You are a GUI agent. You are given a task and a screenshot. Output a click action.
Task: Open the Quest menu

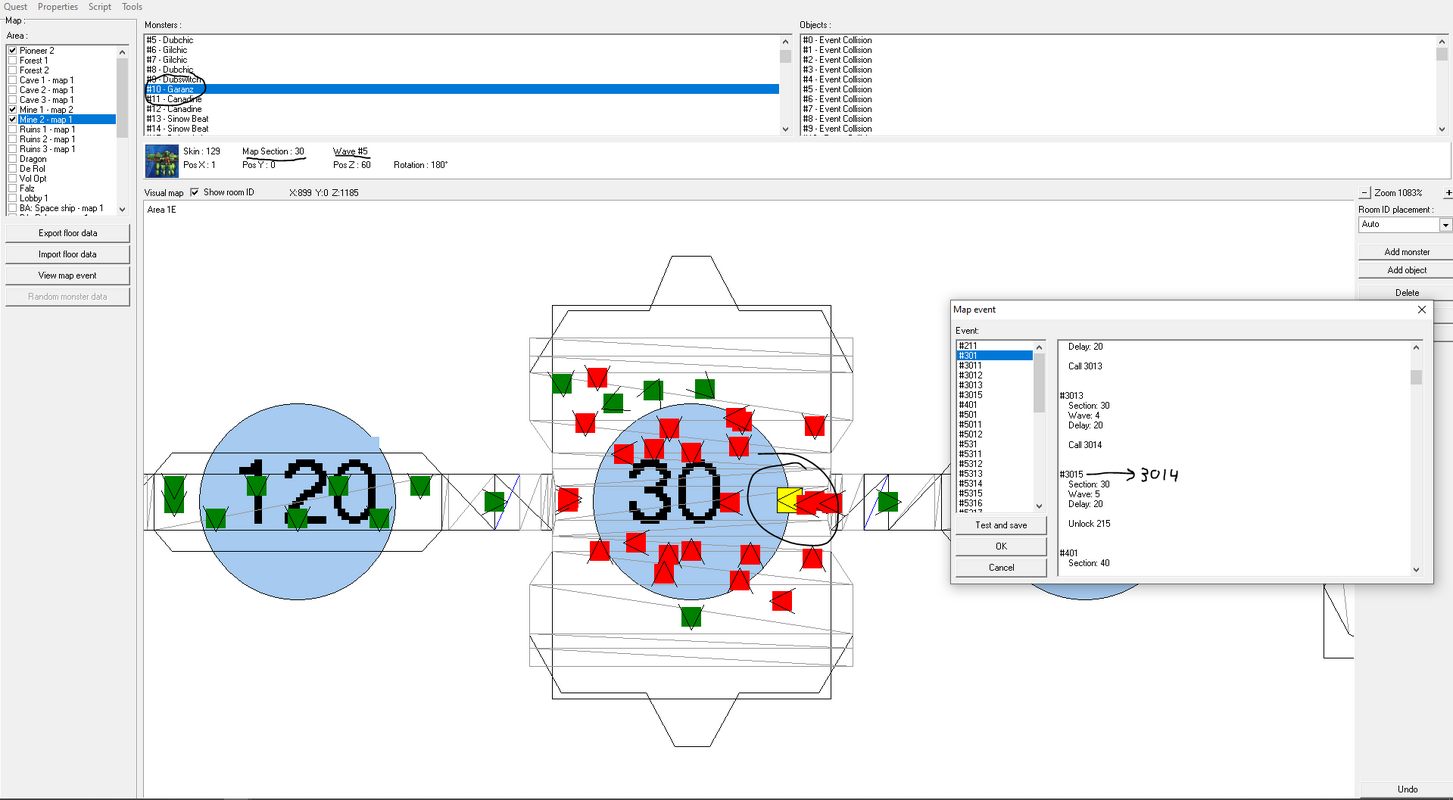point(16,7)
